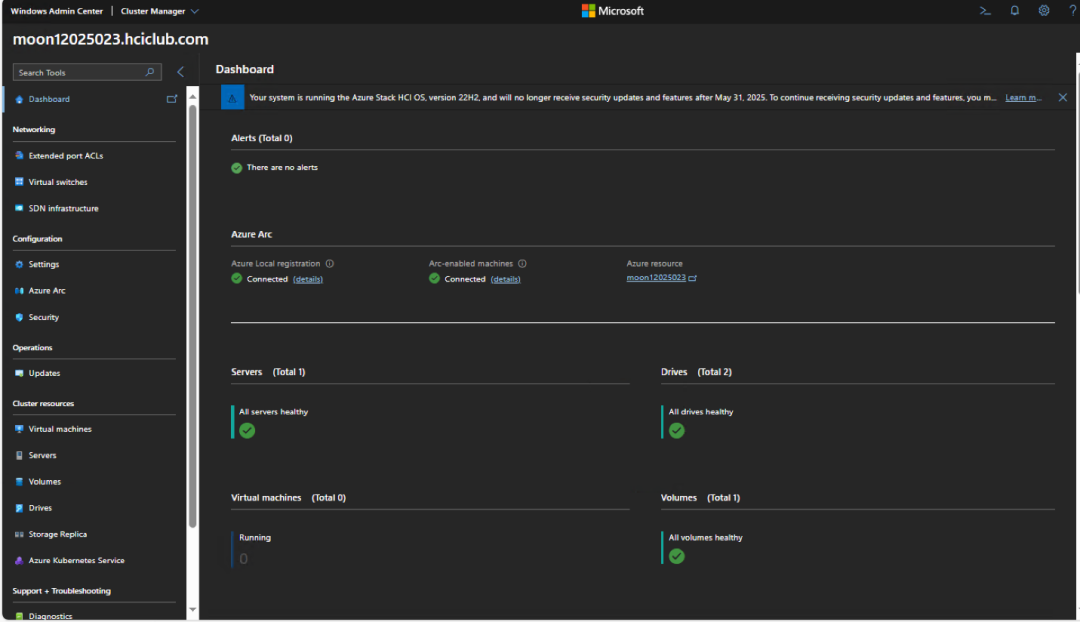This screenshot has width=1080, height=622.
Task: Click details link for Azure Local registration
Action: [308, 279]
